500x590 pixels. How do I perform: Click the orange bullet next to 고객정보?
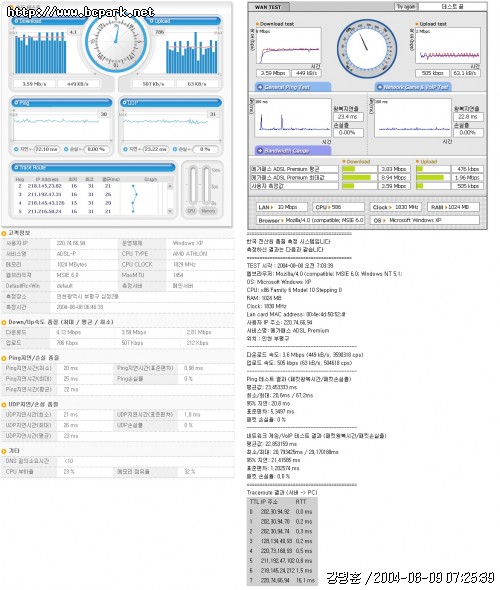click(x=4, y=234)
